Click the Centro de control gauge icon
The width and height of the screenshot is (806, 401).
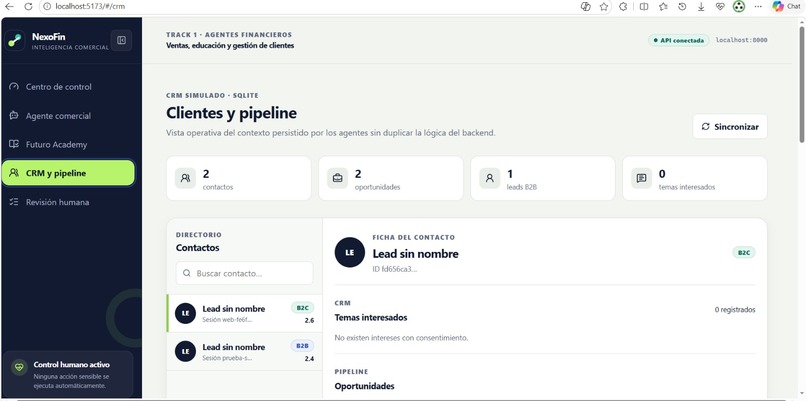[14, 87]
